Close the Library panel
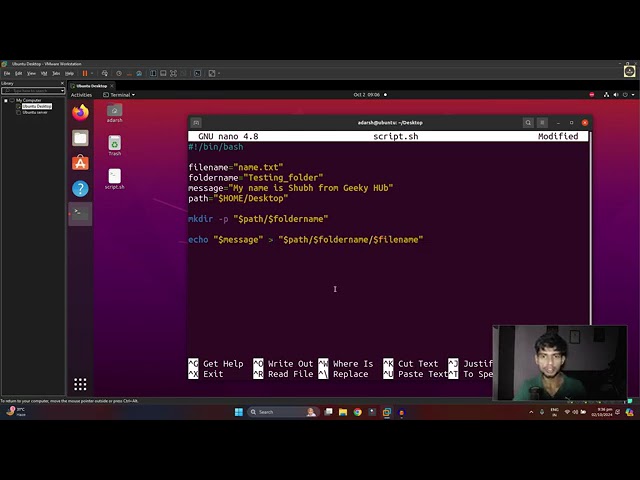 click(x=62, y=83)
